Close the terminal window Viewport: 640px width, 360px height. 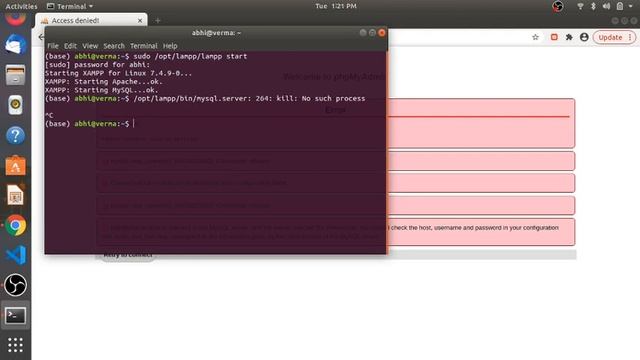pyautogui.click(x=382, y=33)
